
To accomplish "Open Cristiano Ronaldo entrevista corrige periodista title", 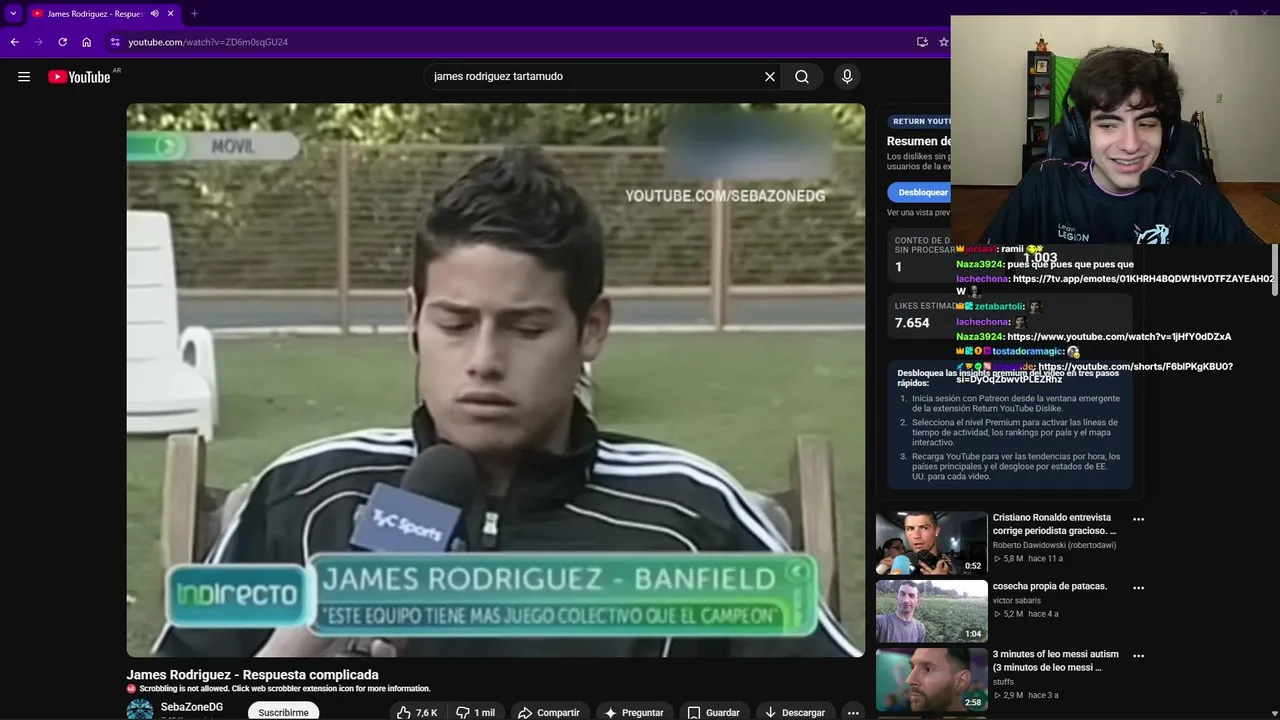I will [1054, 524].
